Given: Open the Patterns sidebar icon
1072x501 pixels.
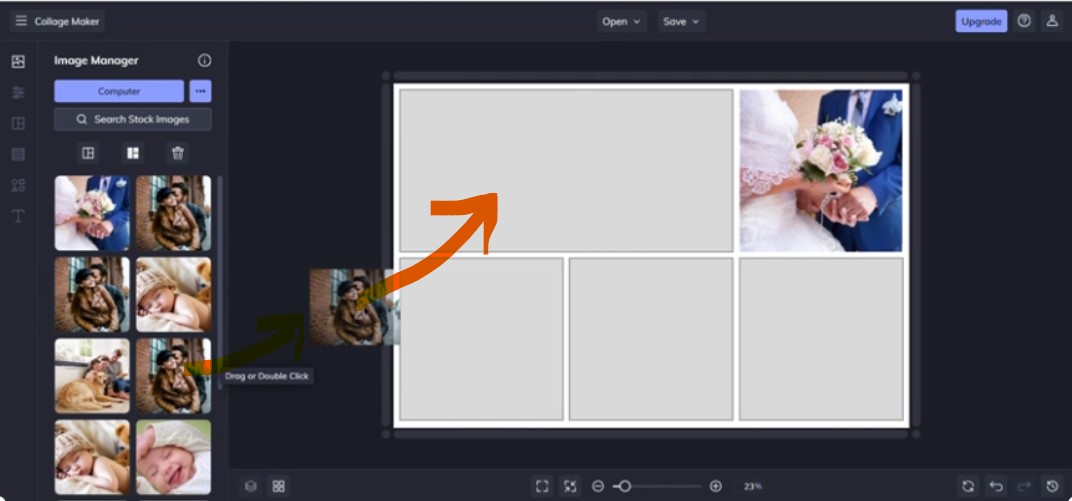Looking at the screenshot, I should click(x=18, y=154).
